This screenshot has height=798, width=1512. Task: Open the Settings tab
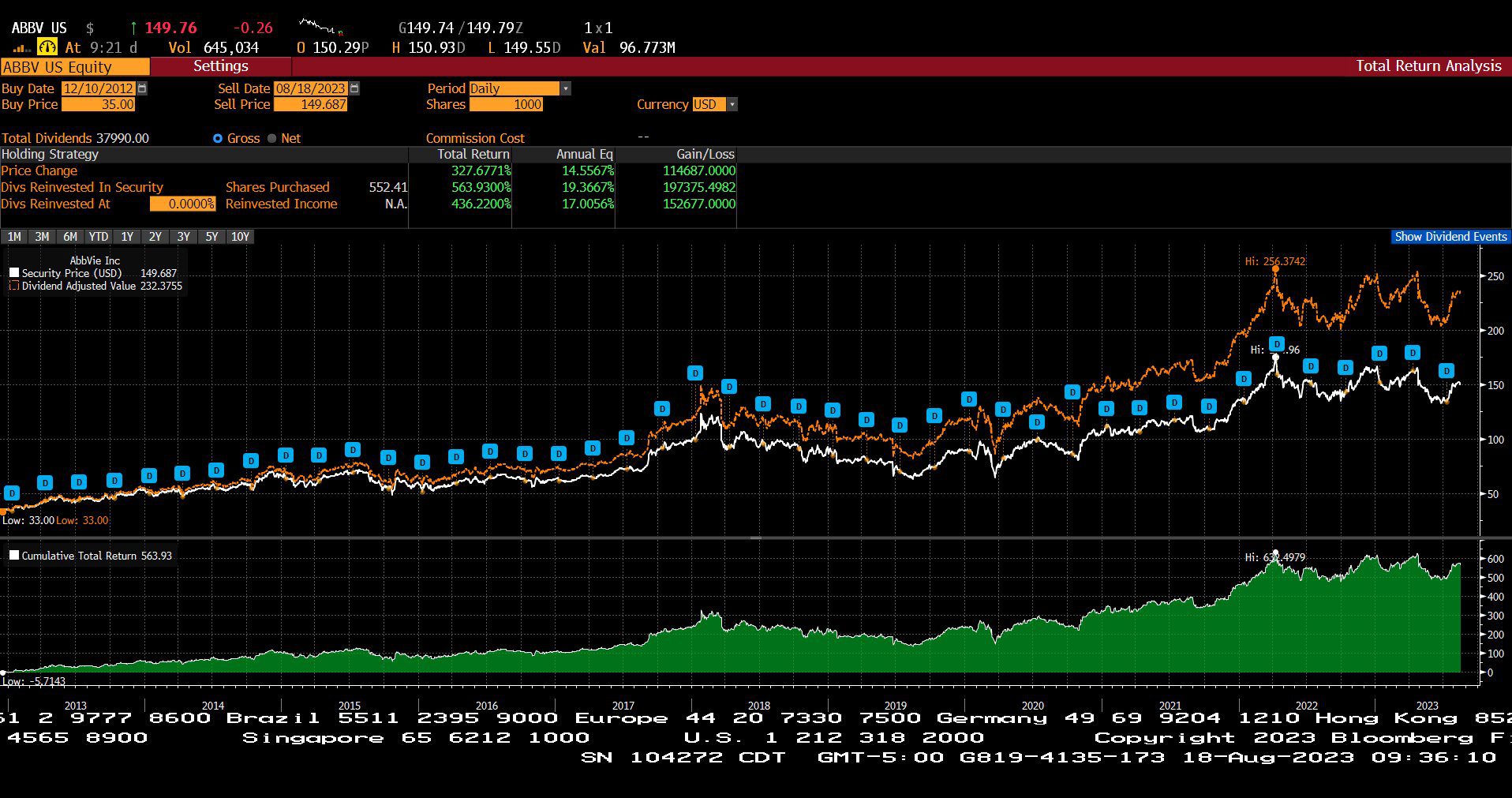tap(221, 66)
